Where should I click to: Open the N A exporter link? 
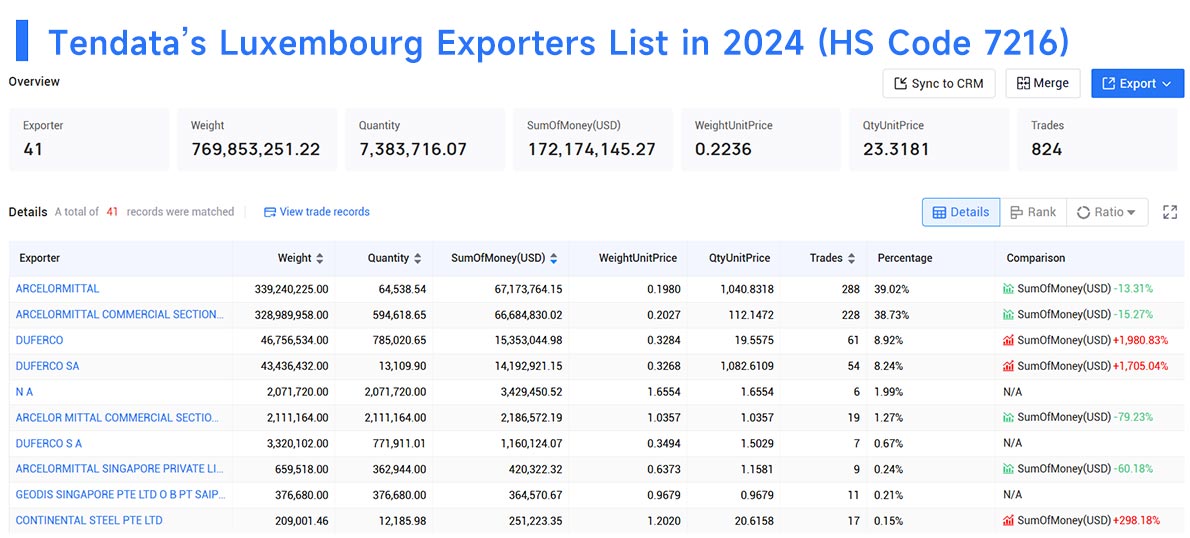point(24,392)
